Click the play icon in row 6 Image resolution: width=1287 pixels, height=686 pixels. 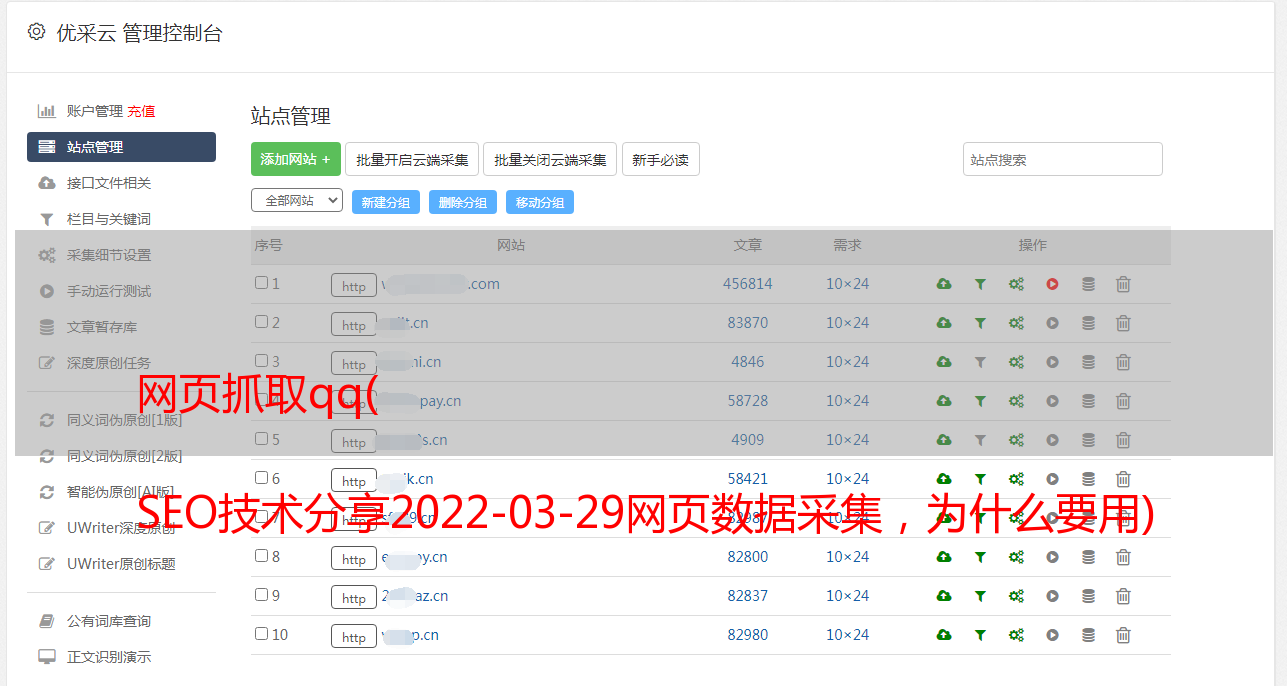pyautogui.click(x=1052, y=479)
